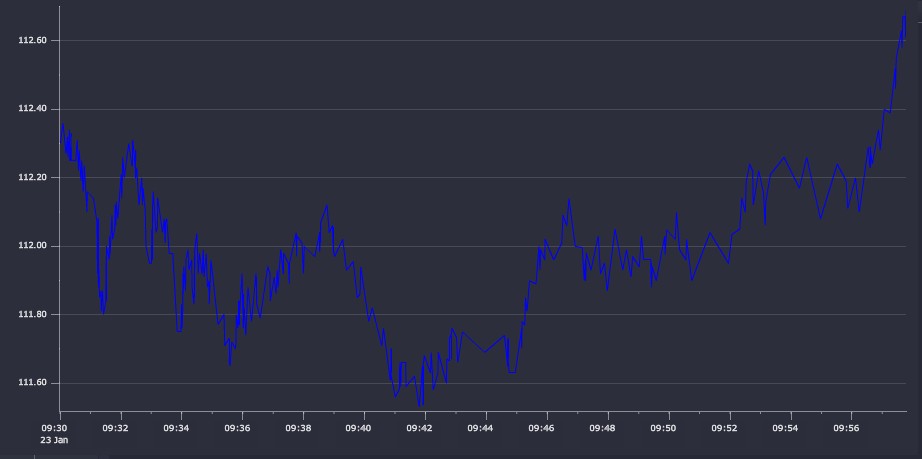This screenshot has height=459, width=922.
Task: Click the 09:46 time axis label
Action: pos(541,427)
